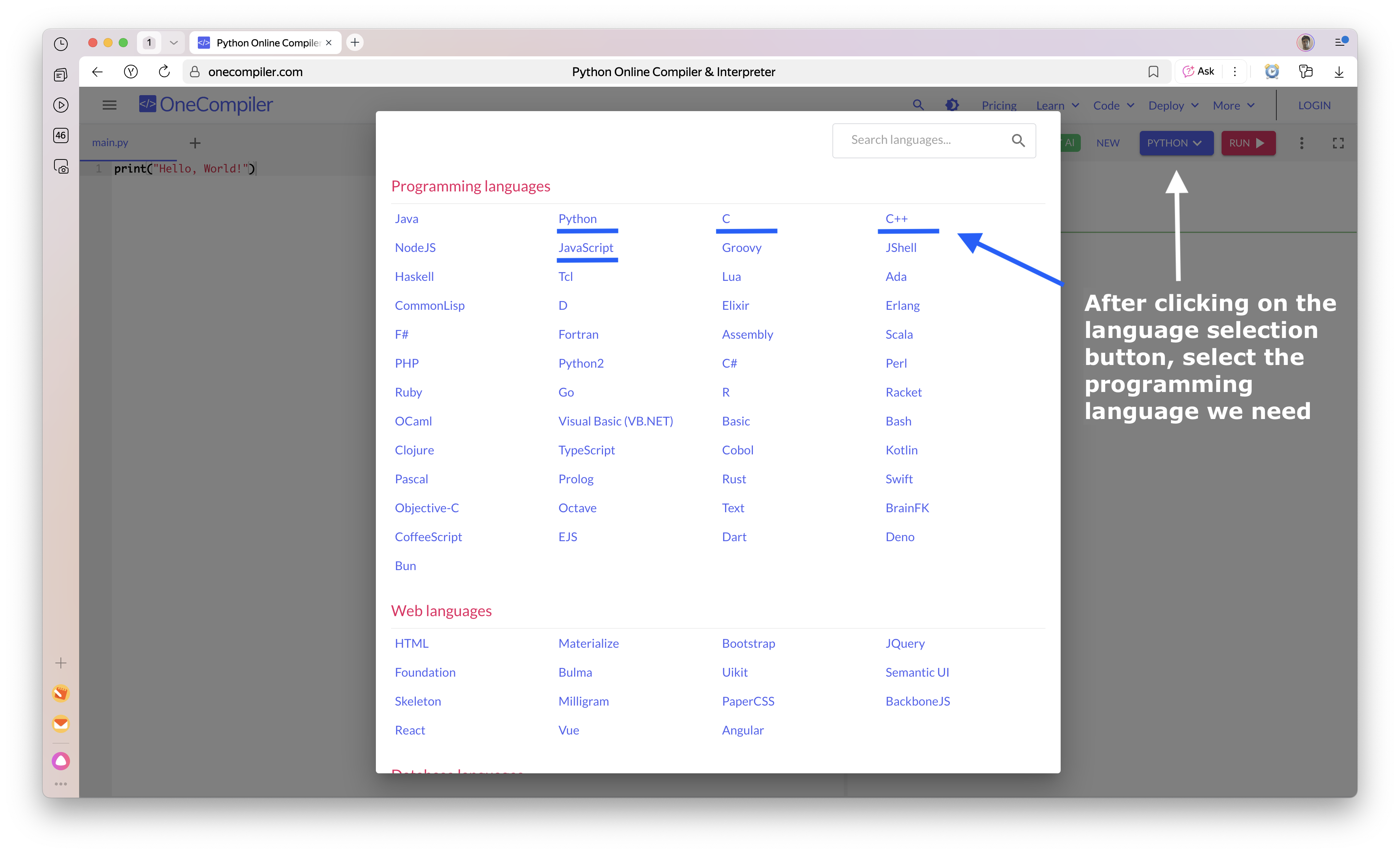The height and width of the screenshot is (854, 1400).
Task: Open the browser side menu icon at top right
Action: click(1341, 42)
